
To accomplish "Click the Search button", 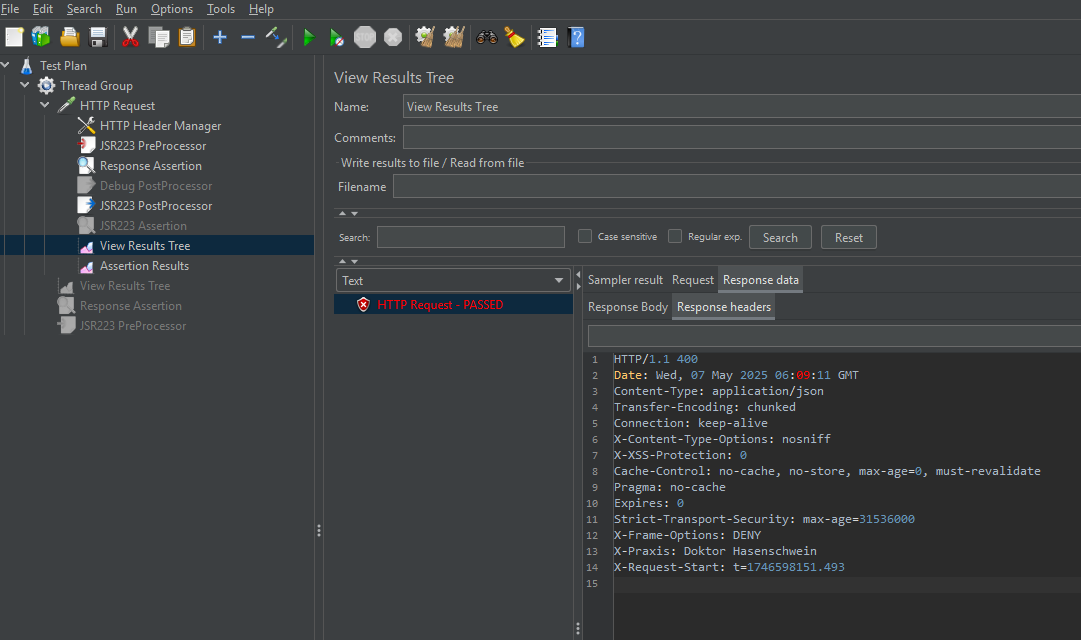I will (x=780, y=236).
